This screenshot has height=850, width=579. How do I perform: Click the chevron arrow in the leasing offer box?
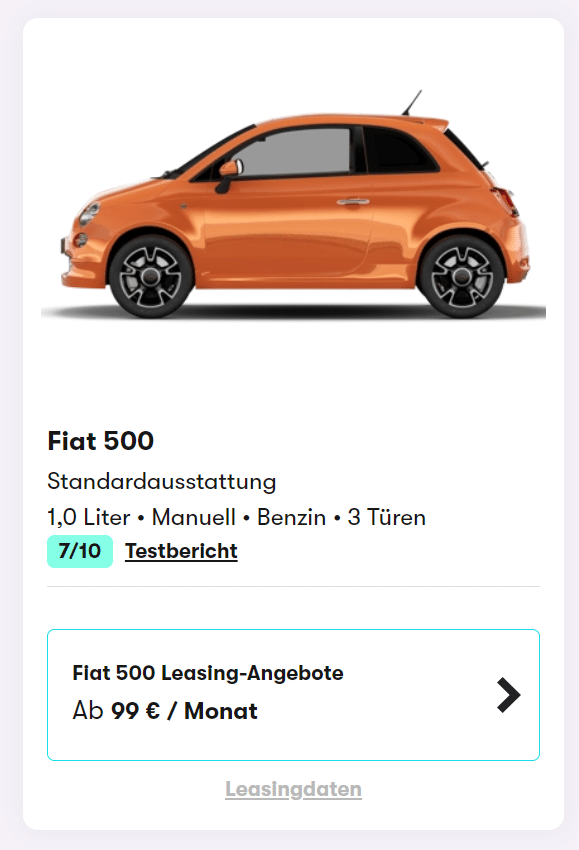tap(509, 694)
